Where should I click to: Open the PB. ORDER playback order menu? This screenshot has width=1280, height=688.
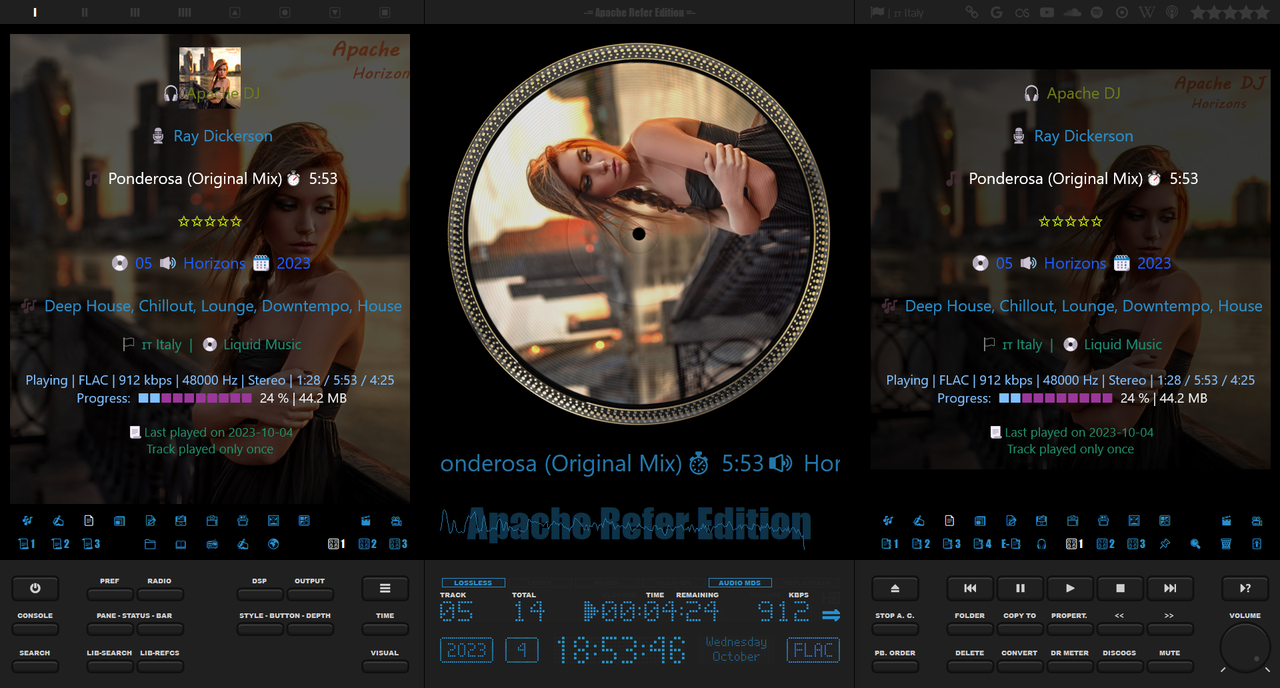(895, 666)
